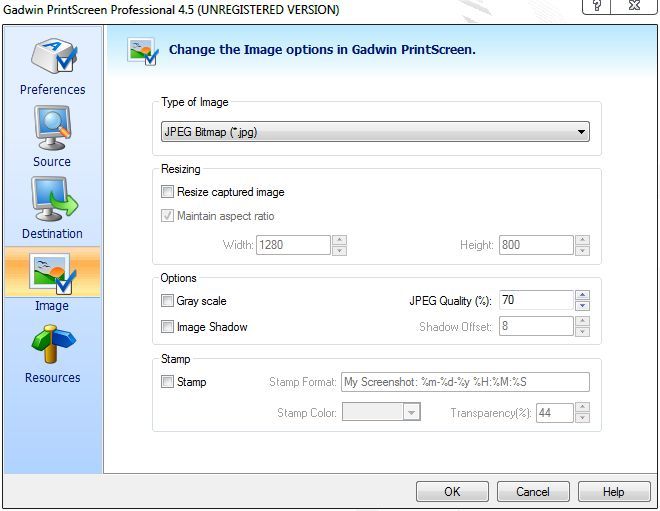
Task: Toggle Maintain aspect ratio checkbox
Action: coord(167,216)
